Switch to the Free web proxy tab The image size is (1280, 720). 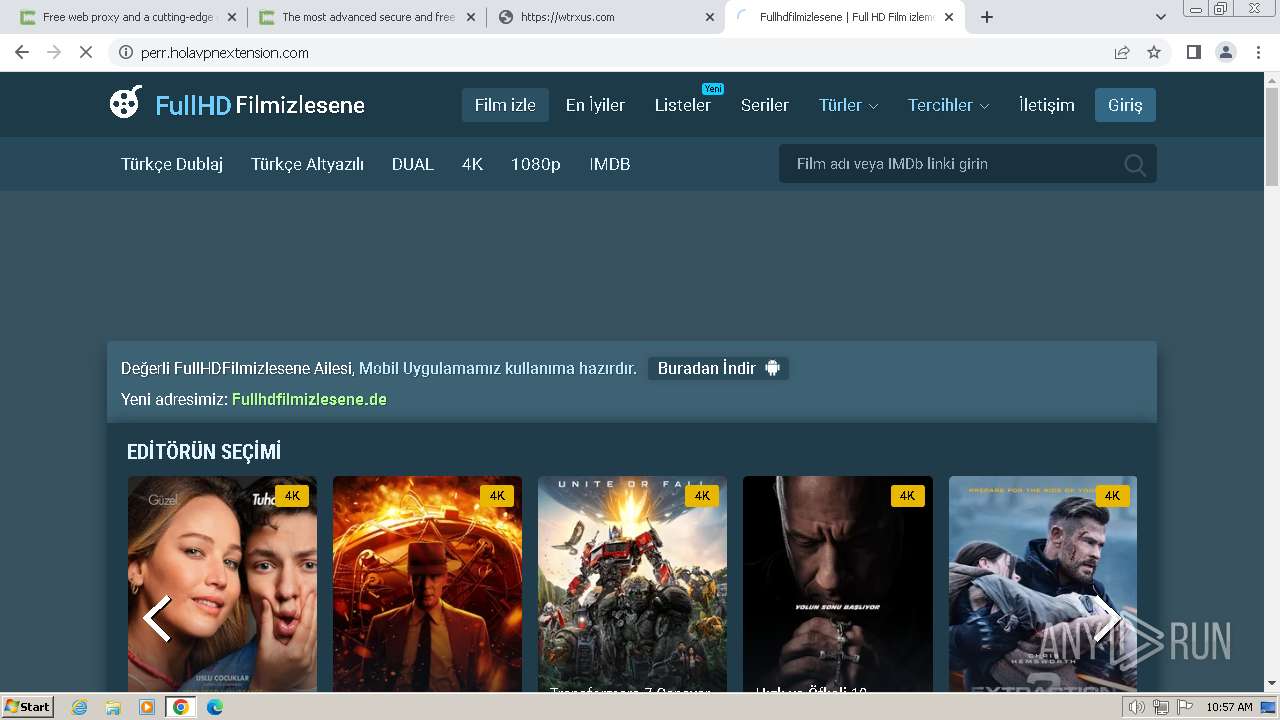pyautogui.click(x=129, y=17)
